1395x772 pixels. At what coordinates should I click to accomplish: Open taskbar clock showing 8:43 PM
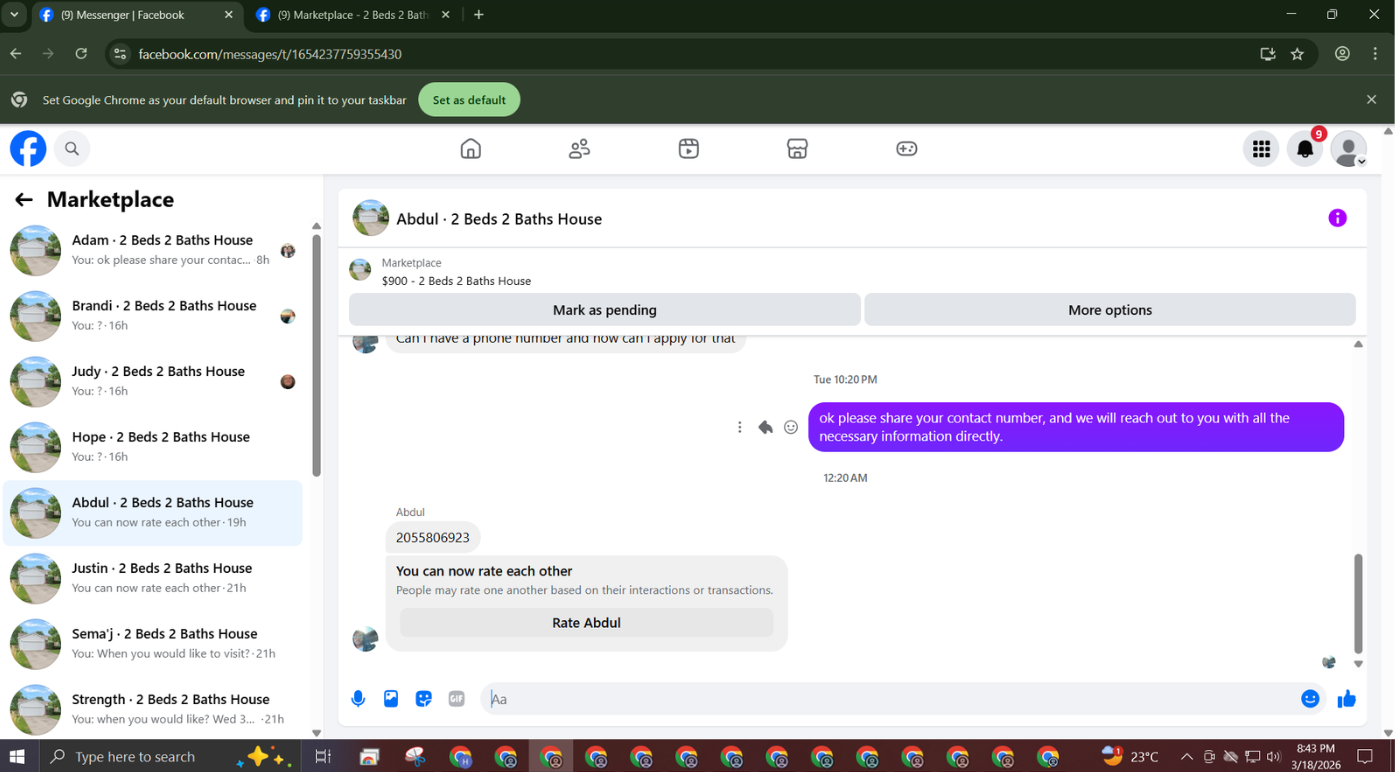tap(1315, 757)
